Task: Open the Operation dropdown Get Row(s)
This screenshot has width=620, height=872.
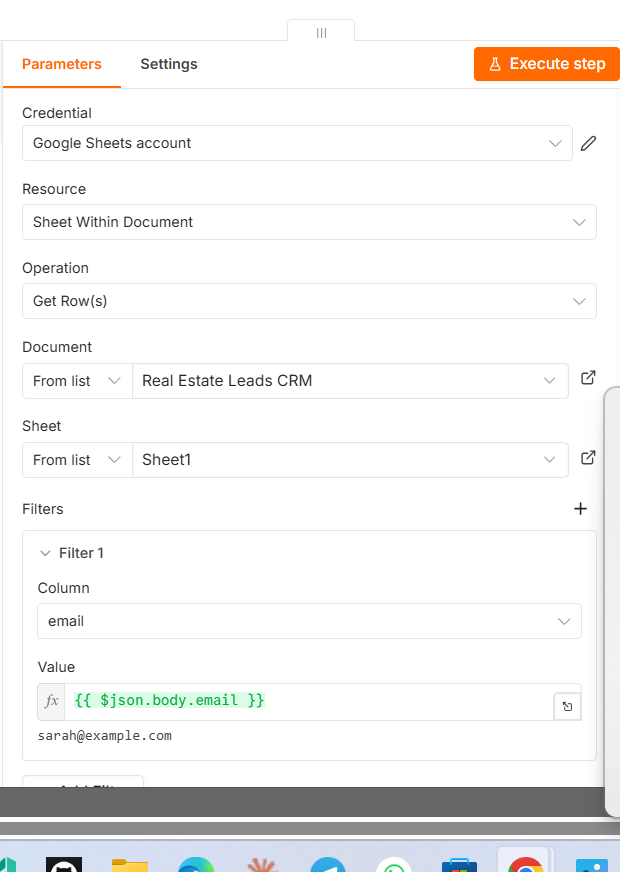Action: (309, 301)
